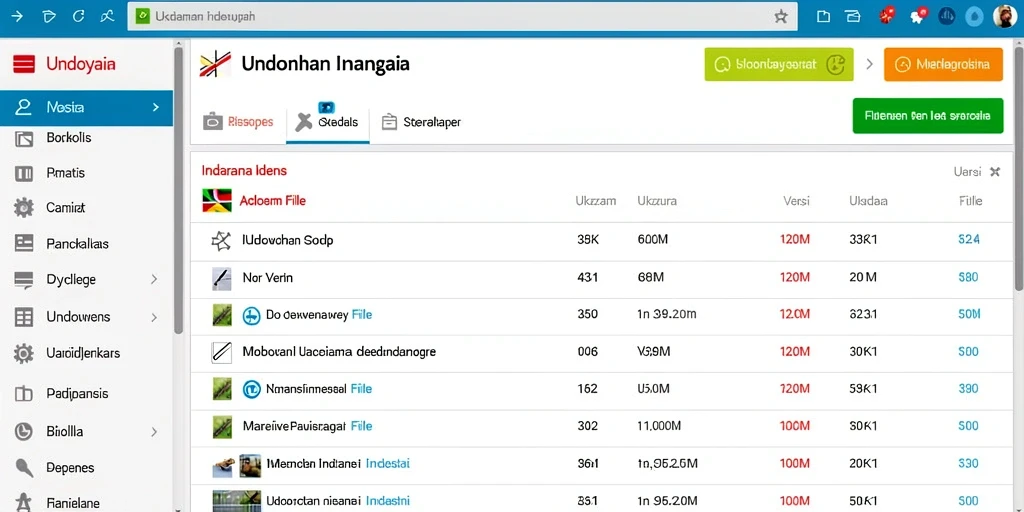
Task: Expand the Undowens sidebar chevron
Action: coord(154,317)
